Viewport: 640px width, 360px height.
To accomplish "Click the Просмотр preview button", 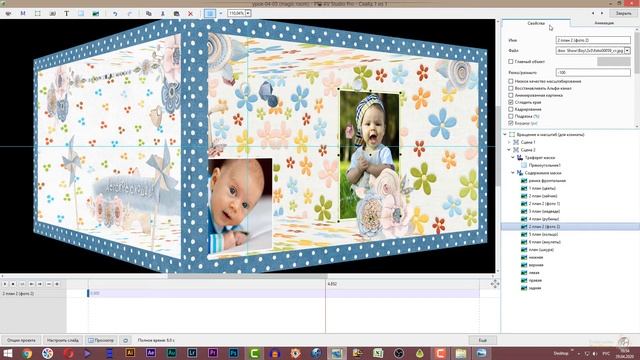I will (x=101, y=340).
